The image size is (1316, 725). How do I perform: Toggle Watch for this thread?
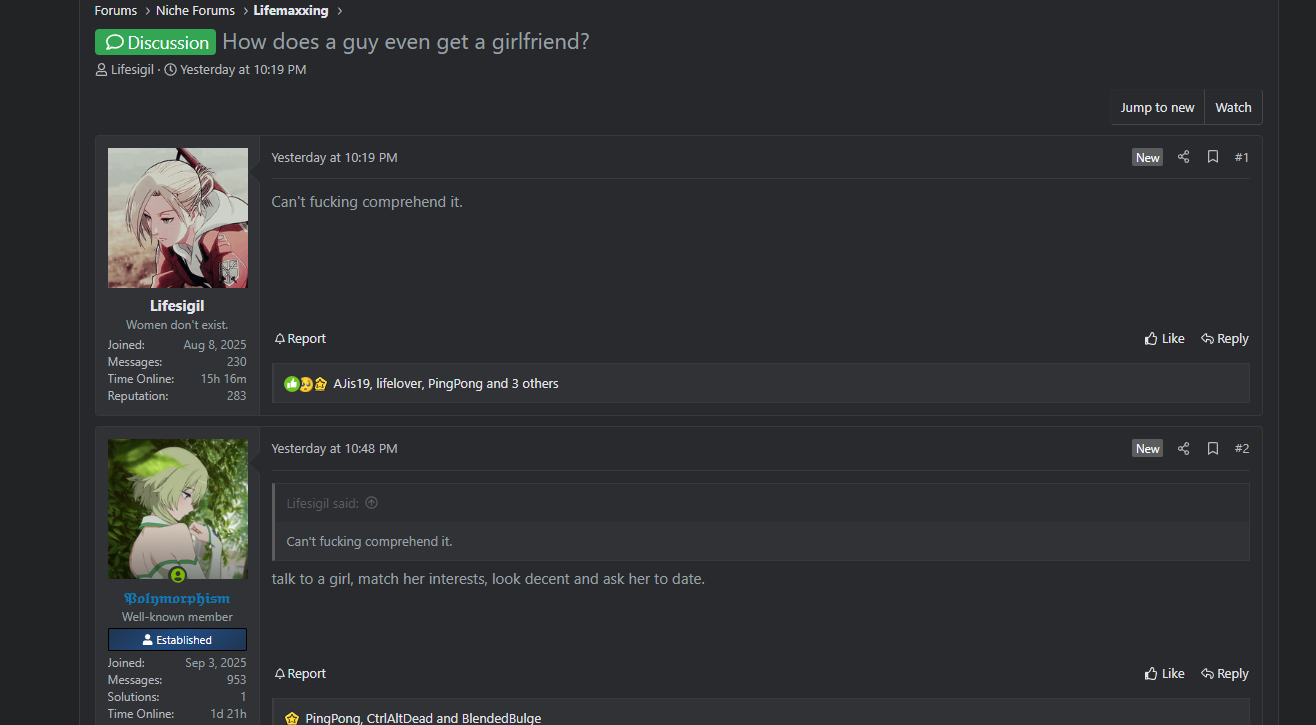pyautogui.click(x=1233, y=107)
